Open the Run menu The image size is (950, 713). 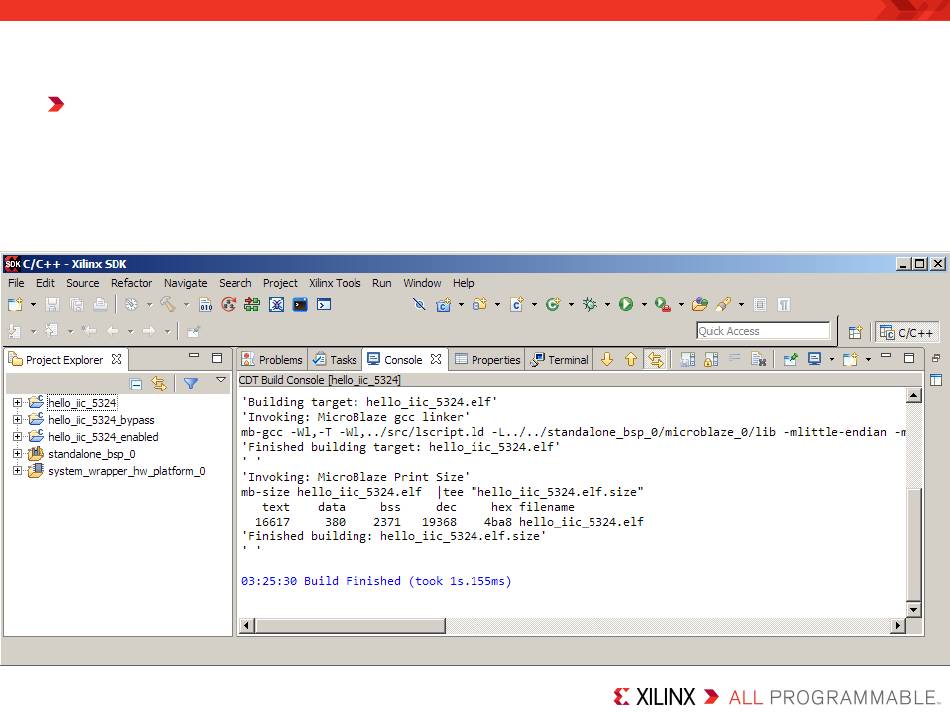[x=382, y=283]
